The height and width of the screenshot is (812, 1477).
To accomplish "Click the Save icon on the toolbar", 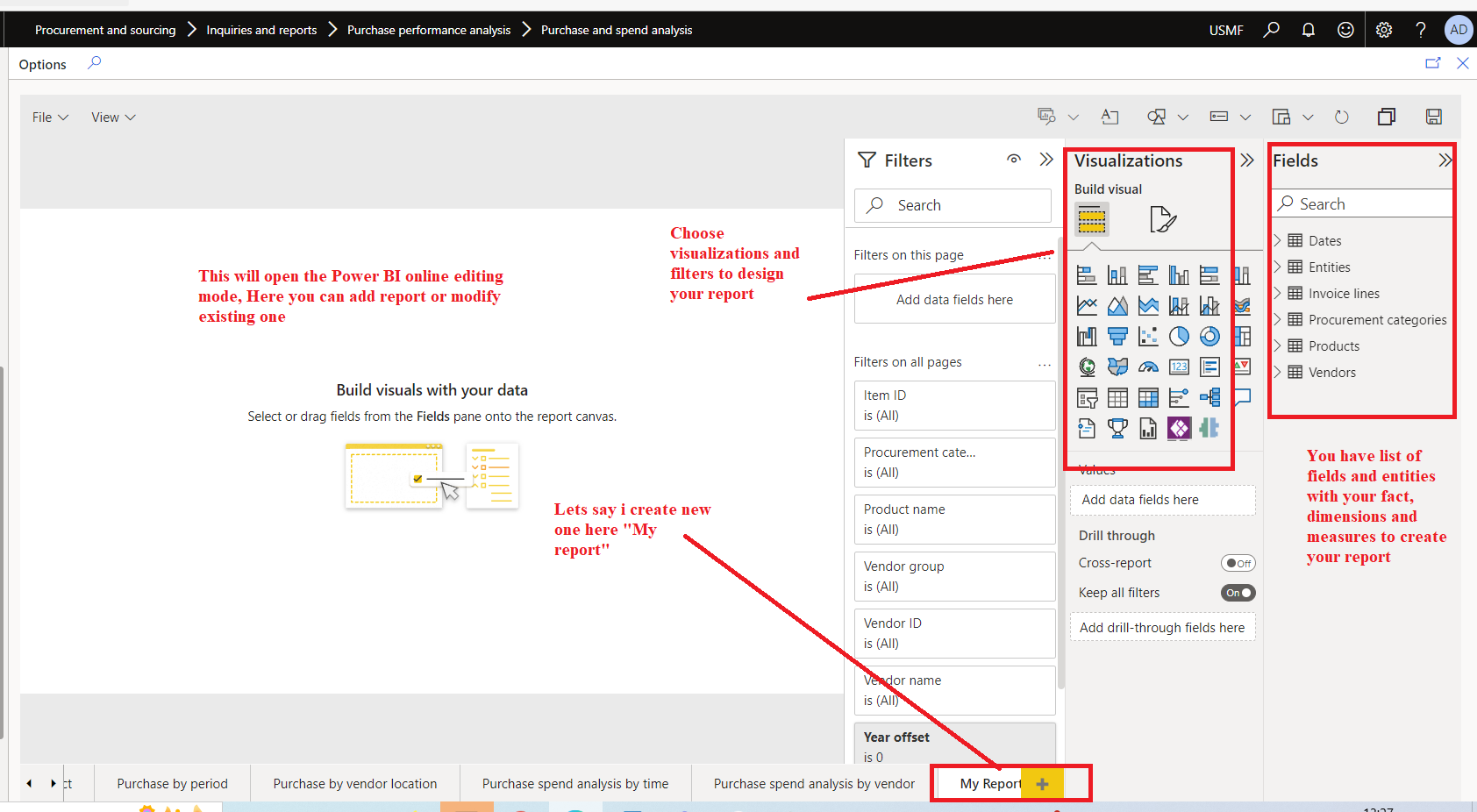I will [1434, 116].
